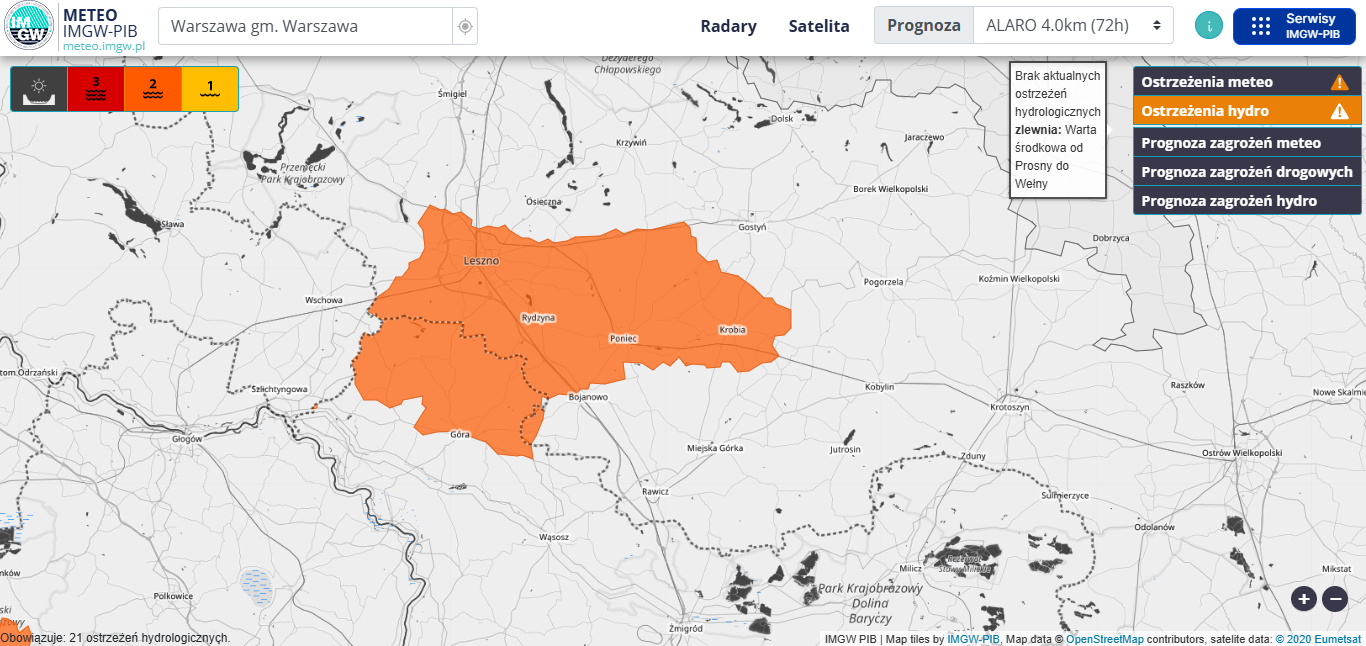
Task: Expand the Prognoza zagrożeń drogowych panel
Action: [x=1246, y=172]
